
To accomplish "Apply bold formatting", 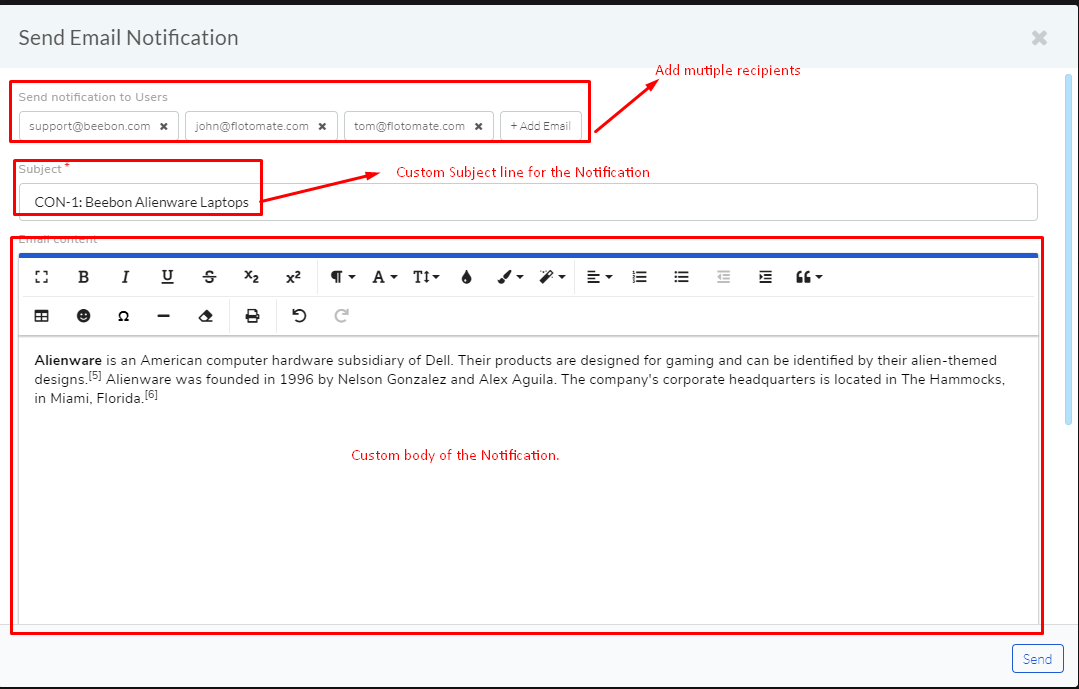I will click(83, 277).
